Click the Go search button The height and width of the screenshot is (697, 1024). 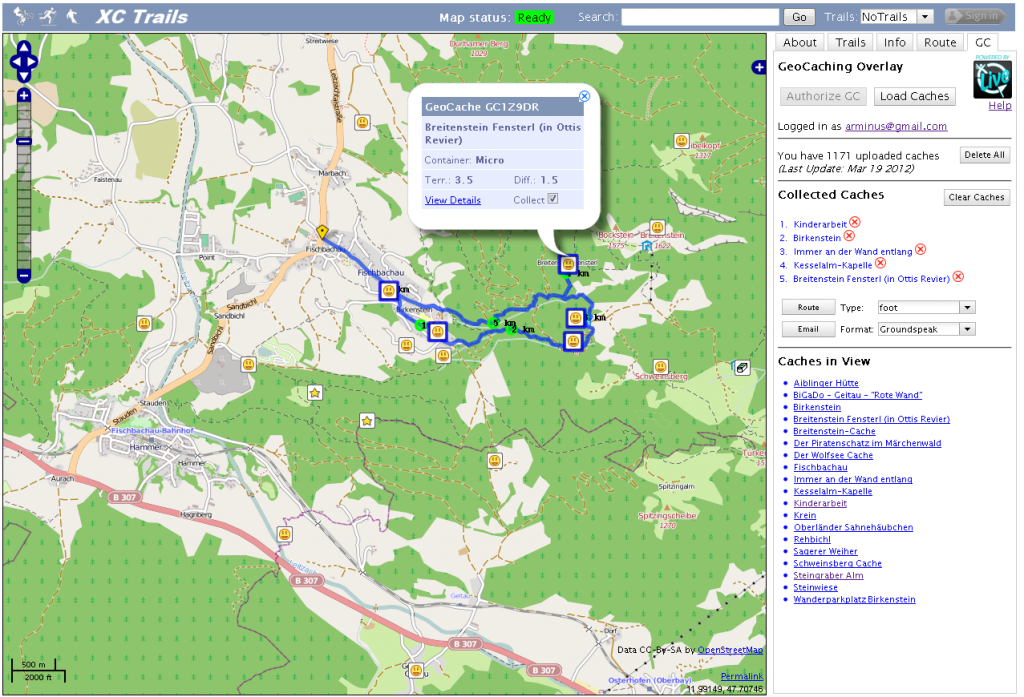point(799,17)
